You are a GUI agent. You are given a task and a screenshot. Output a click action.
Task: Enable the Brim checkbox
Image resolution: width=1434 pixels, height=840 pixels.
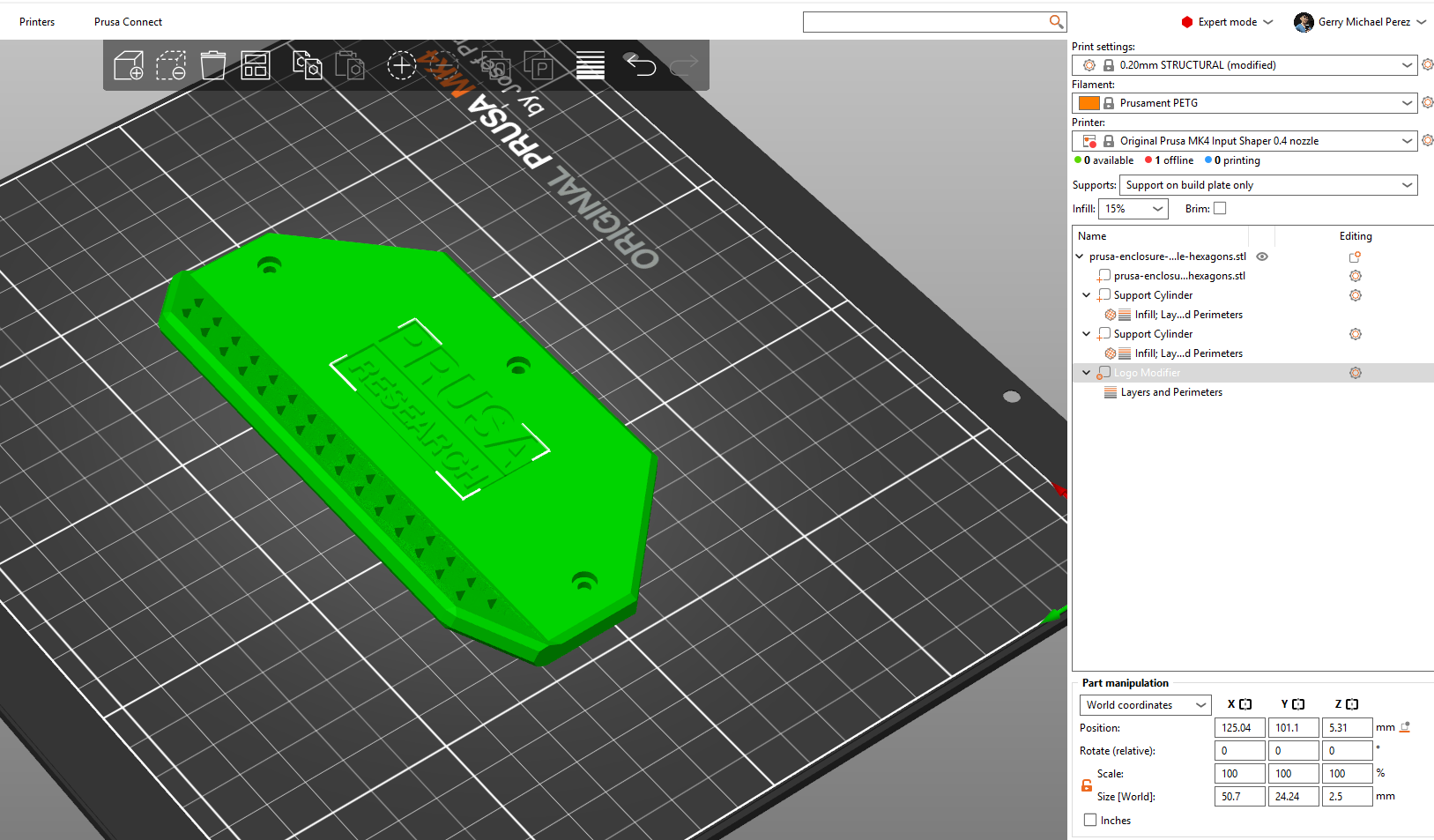click(x=1220, y=209)
